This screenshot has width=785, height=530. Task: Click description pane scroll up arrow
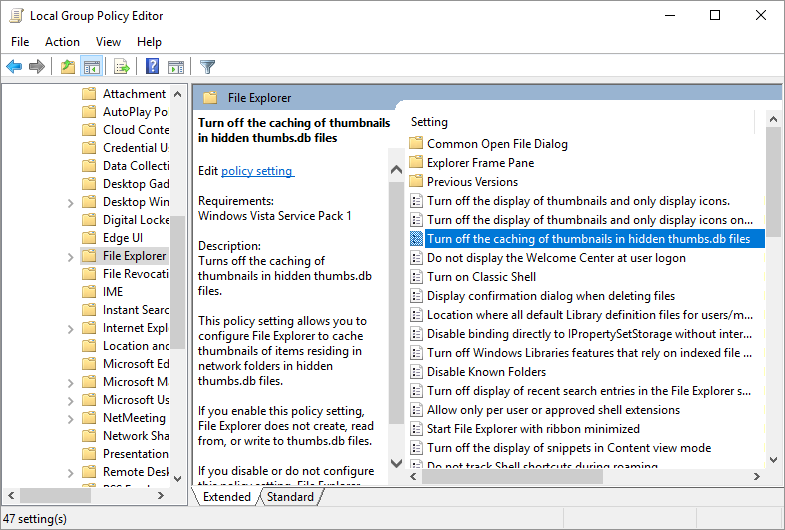(x=396, y=170)
